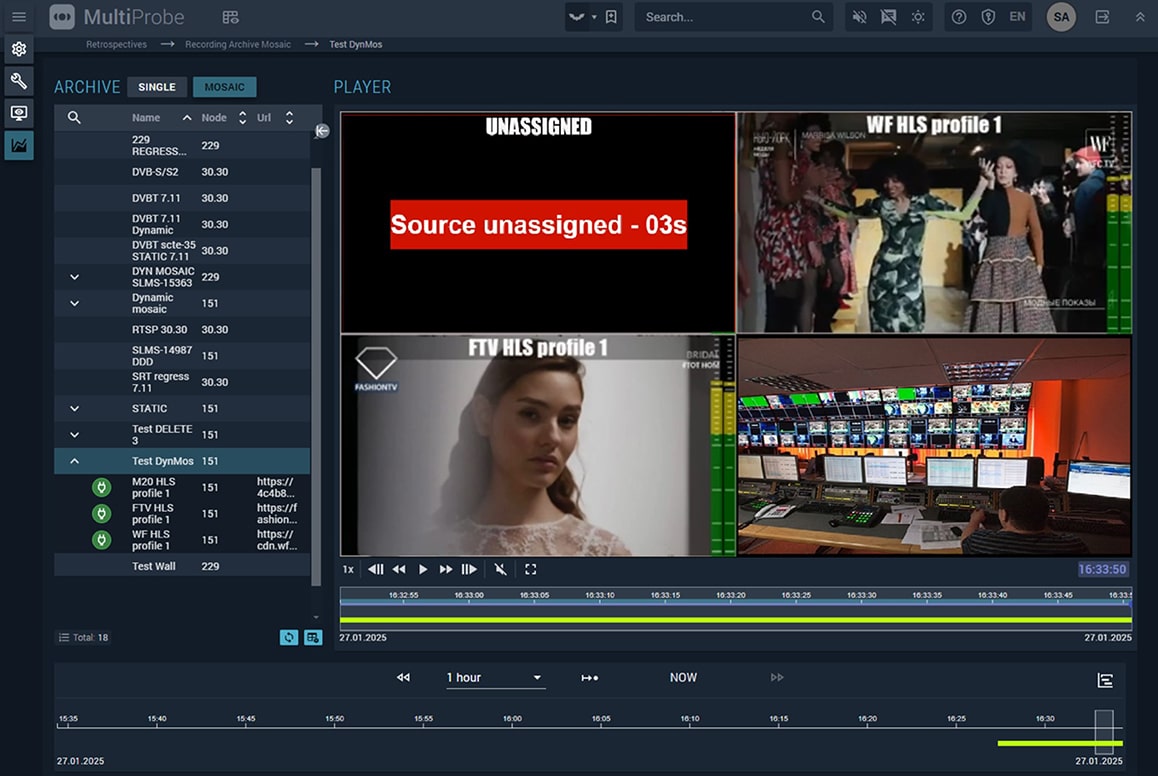The width and height of the screenshot is (1158, 776).
Task: Open the monitor display sidebar icon
Action: 19,113
